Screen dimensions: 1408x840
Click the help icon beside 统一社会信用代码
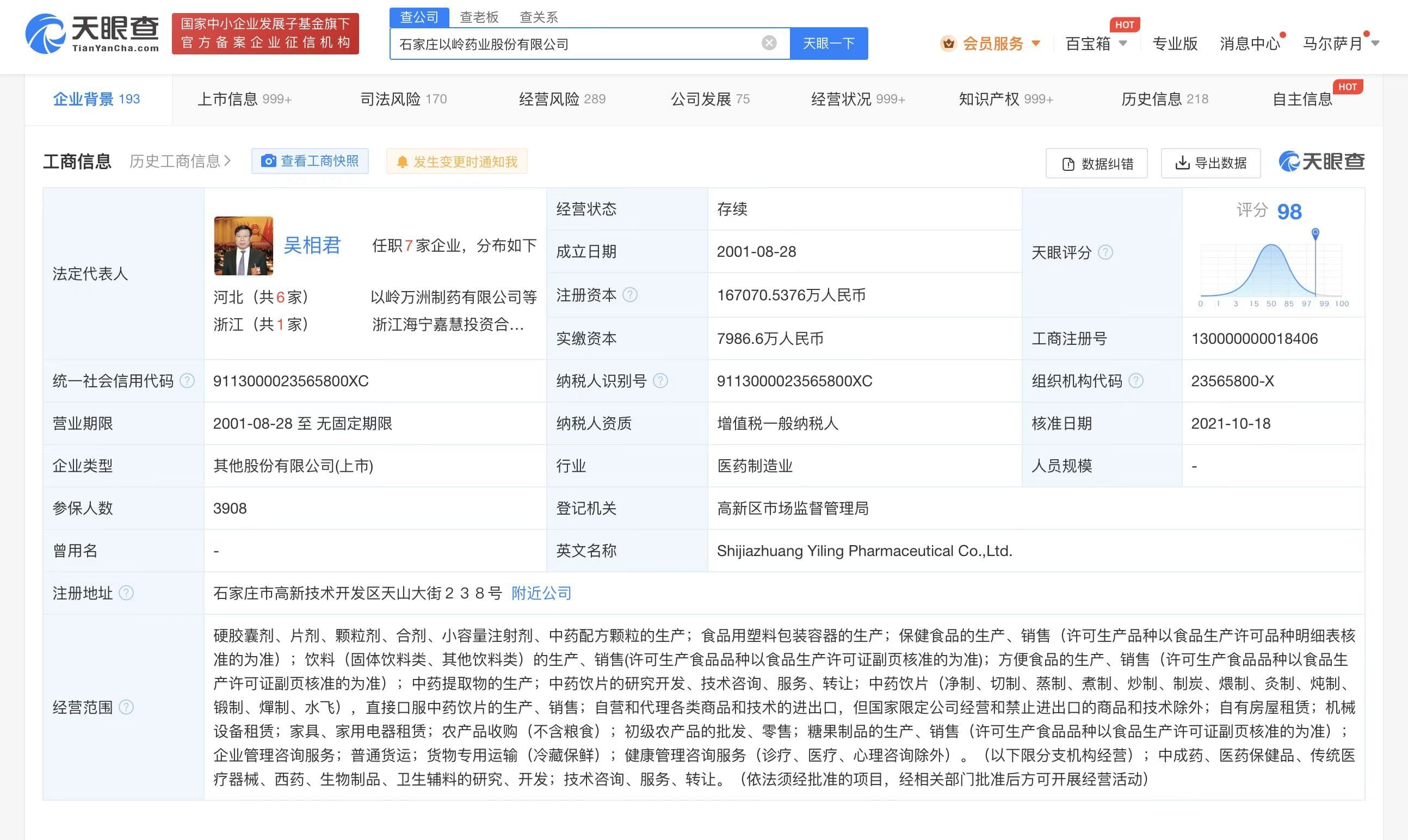pos(187,381)
